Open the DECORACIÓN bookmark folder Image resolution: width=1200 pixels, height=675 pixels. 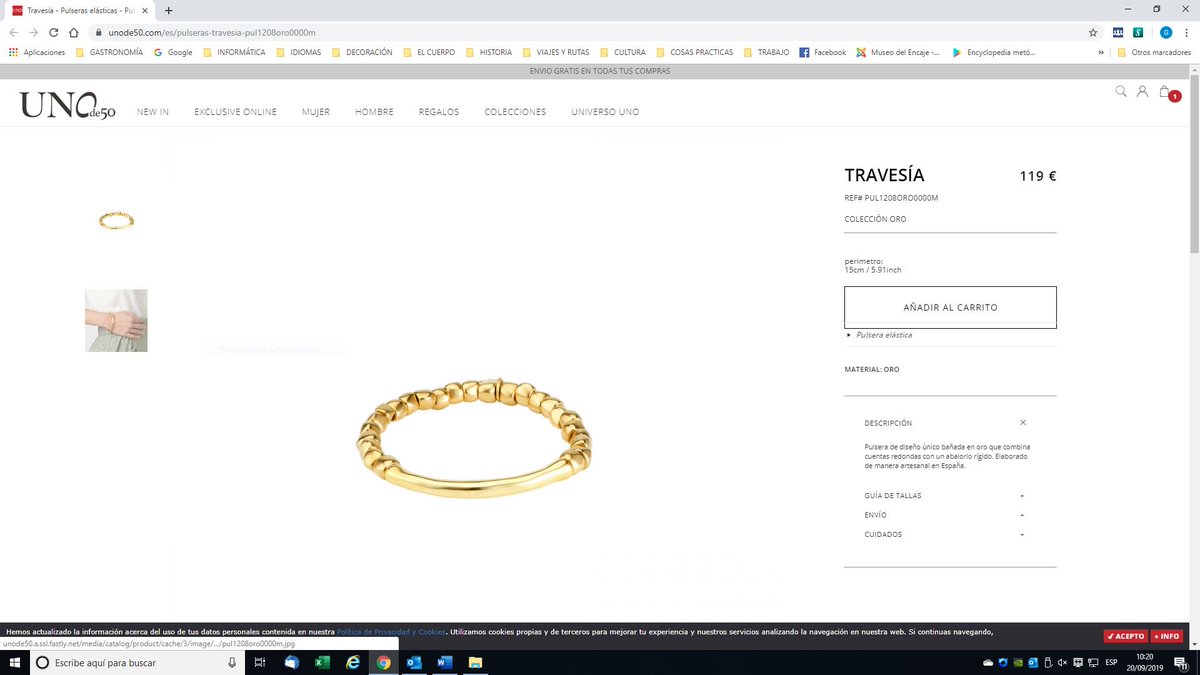[361, 52]
